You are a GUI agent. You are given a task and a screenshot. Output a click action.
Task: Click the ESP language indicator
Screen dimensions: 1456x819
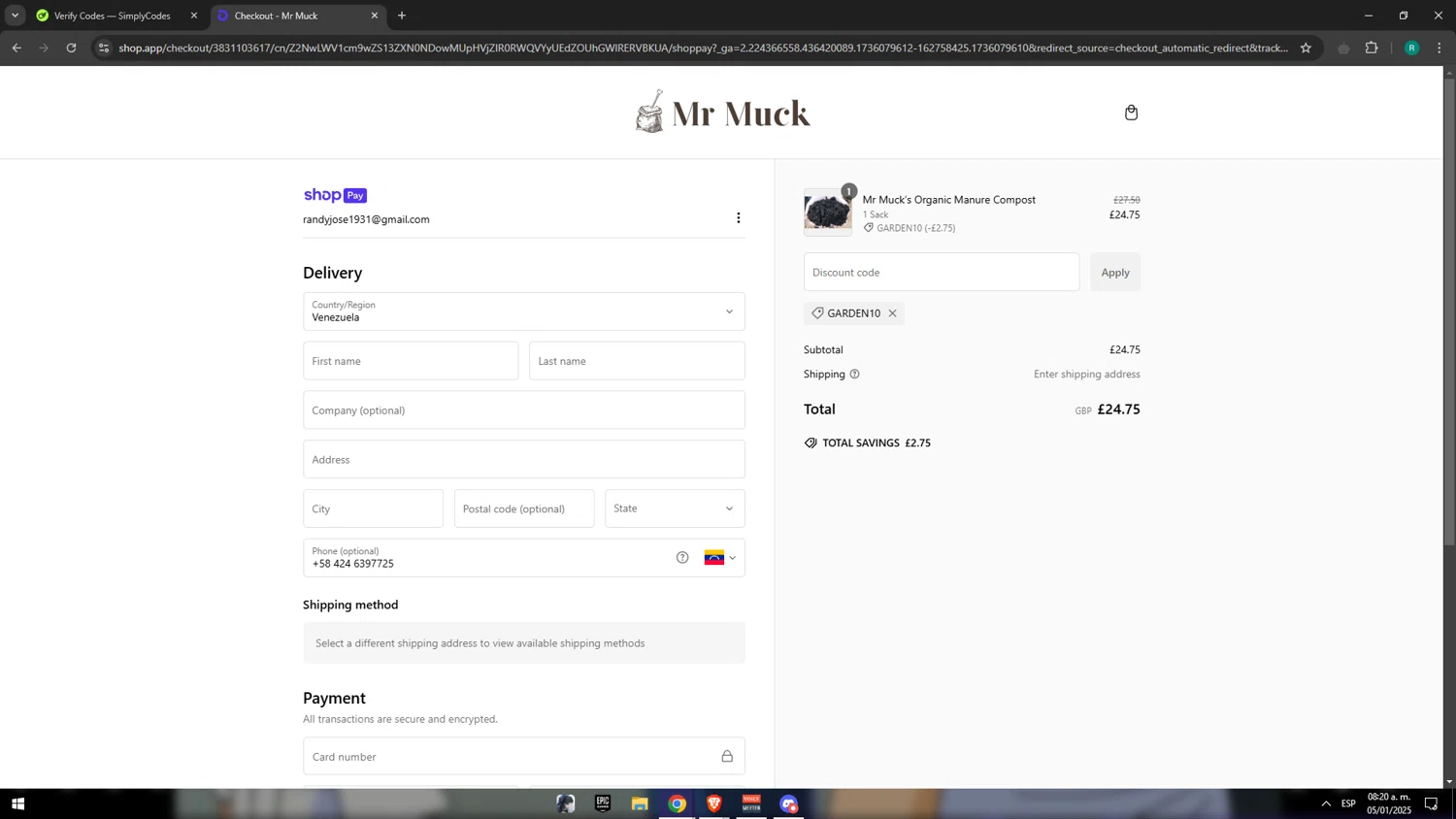click(x=1348, y=803)
